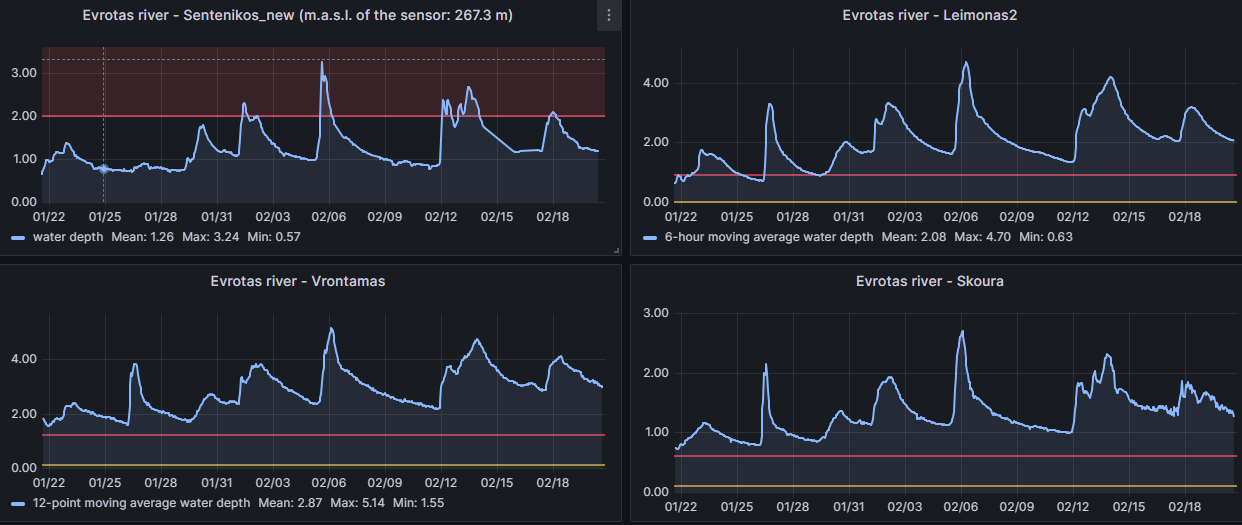Click the water depth legend color line
Screen dimensions: 1242x525
[19, 238]
